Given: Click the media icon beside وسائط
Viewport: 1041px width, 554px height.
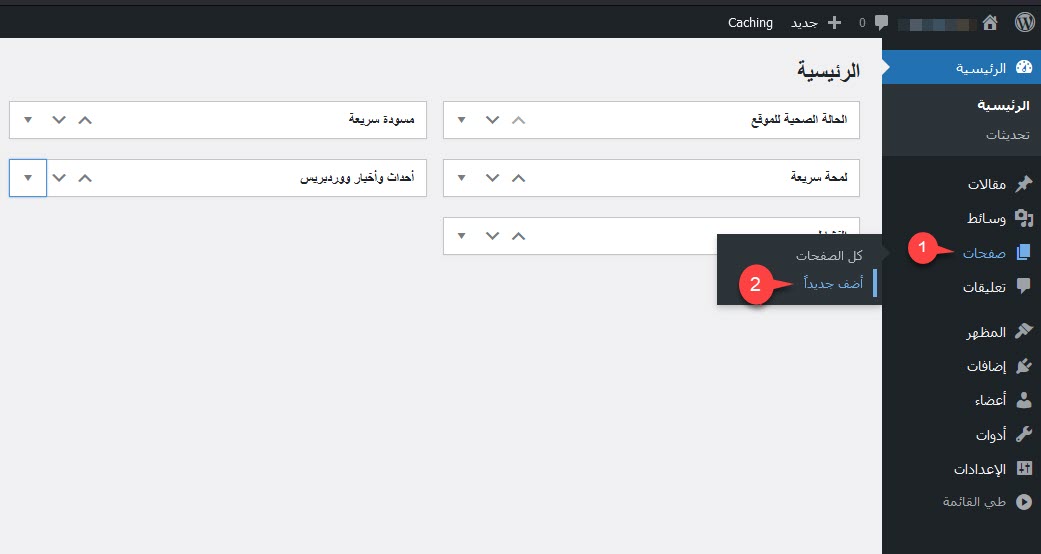Looking at the screenshot, I should coord(1023,217).
